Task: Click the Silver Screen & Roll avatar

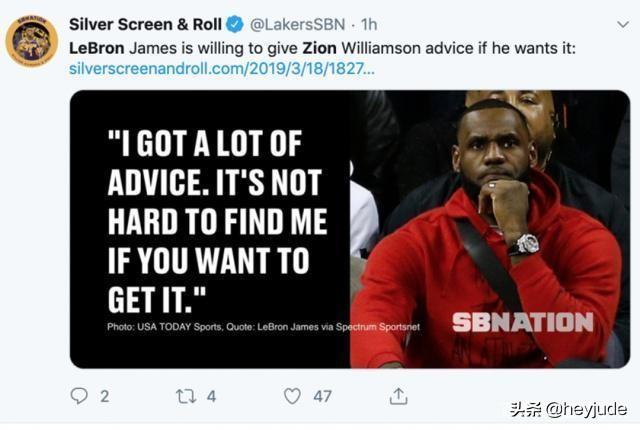Action: (31, 41)
